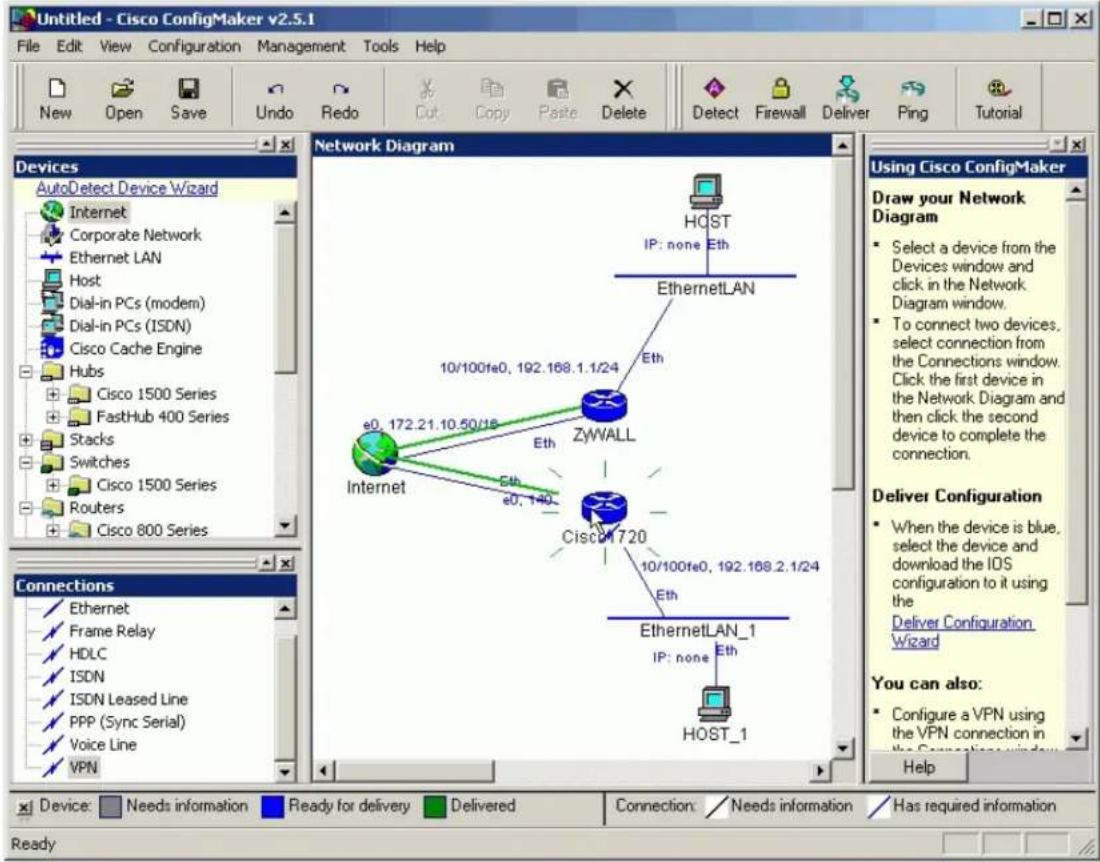Select Cisco Cache Engine device
Screen dimensions: 1100x862
[135, 349]
